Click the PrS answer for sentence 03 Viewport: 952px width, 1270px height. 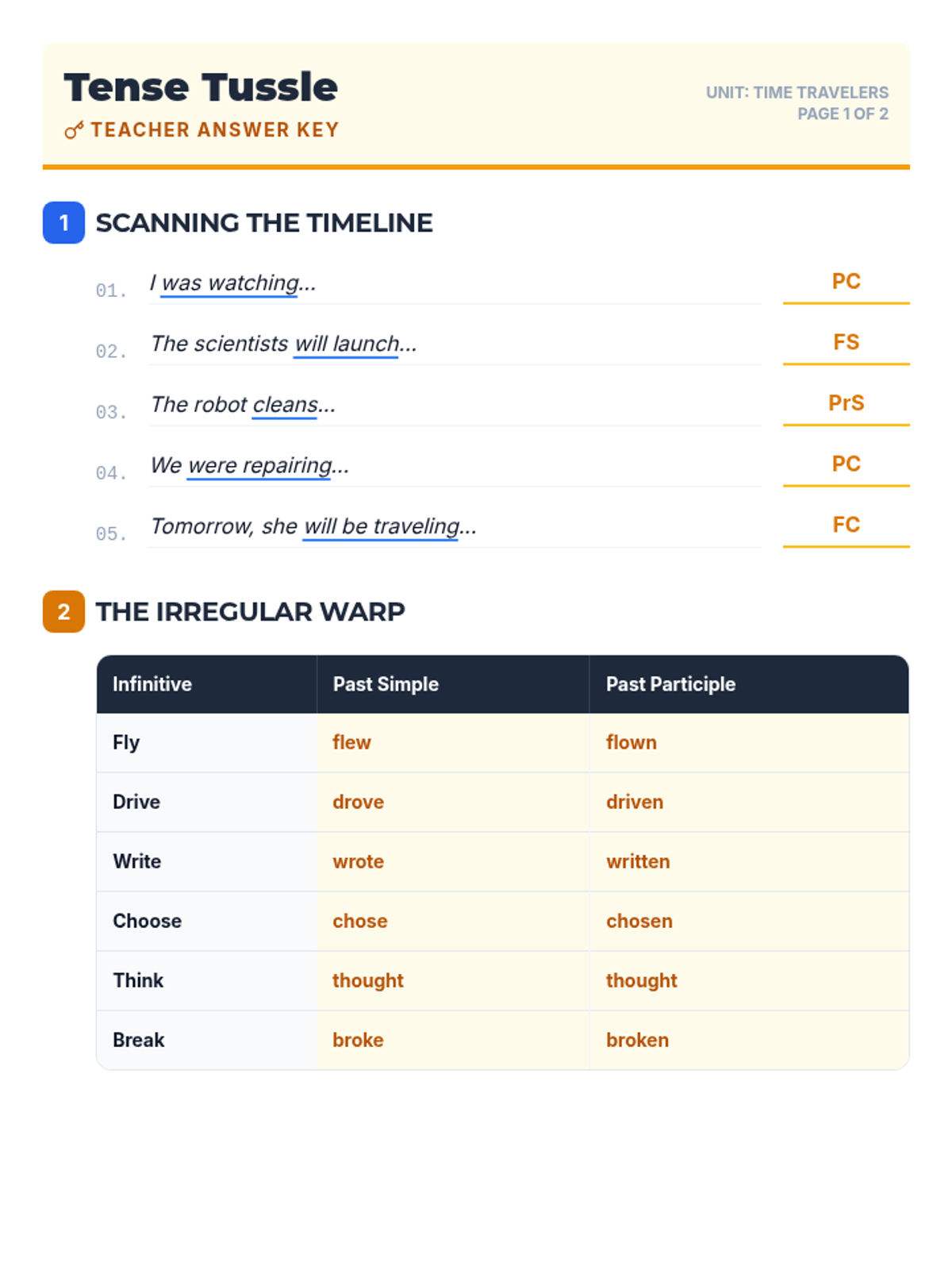click(x=846, y=403)
